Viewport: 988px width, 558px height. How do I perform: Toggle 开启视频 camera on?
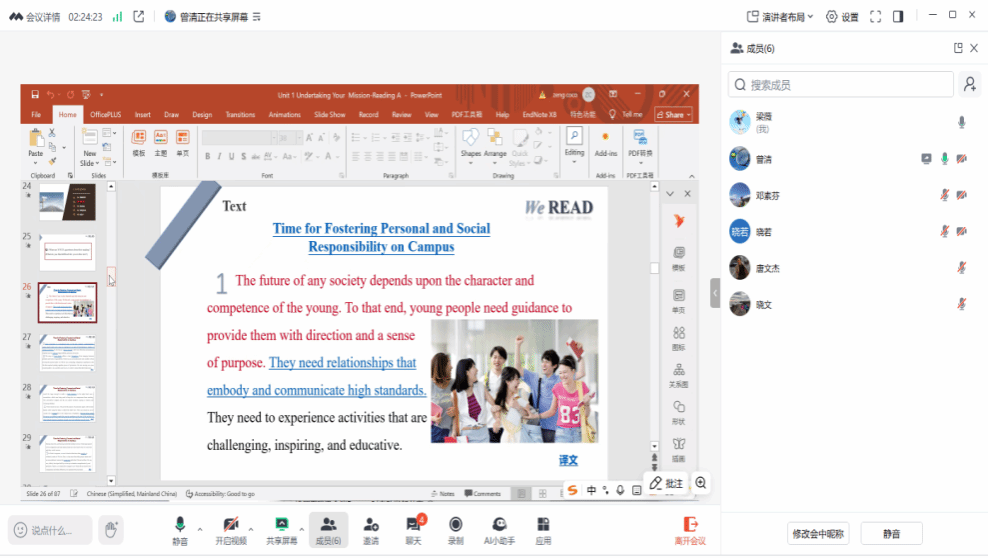[230, 529]
